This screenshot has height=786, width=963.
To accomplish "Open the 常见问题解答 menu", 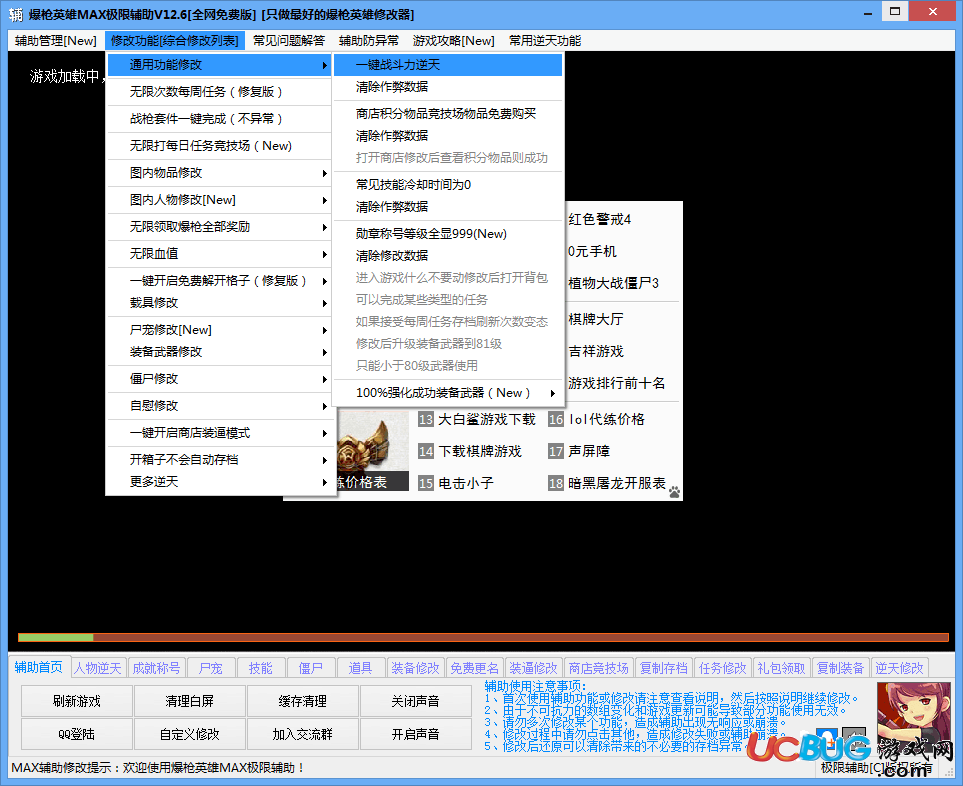I will (x=289, y=41).
